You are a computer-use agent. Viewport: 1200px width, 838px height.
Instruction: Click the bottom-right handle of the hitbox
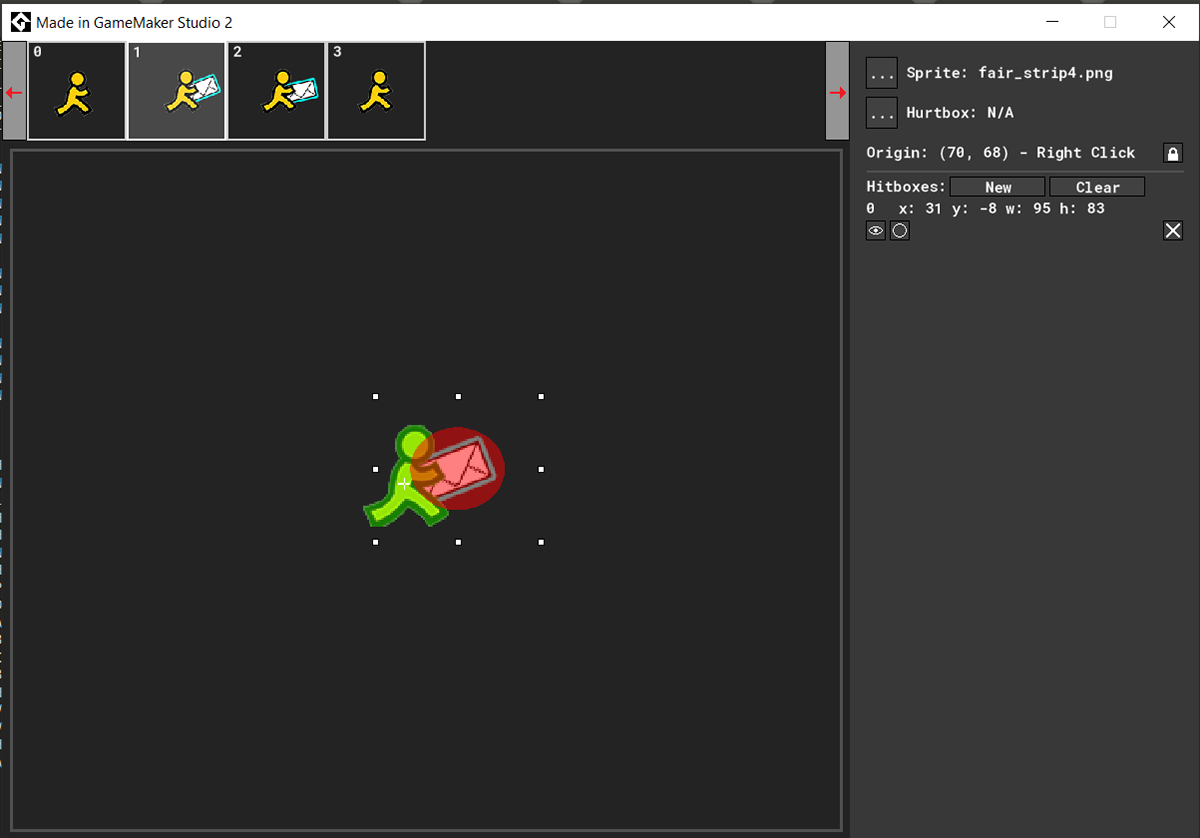coord(541,542)
